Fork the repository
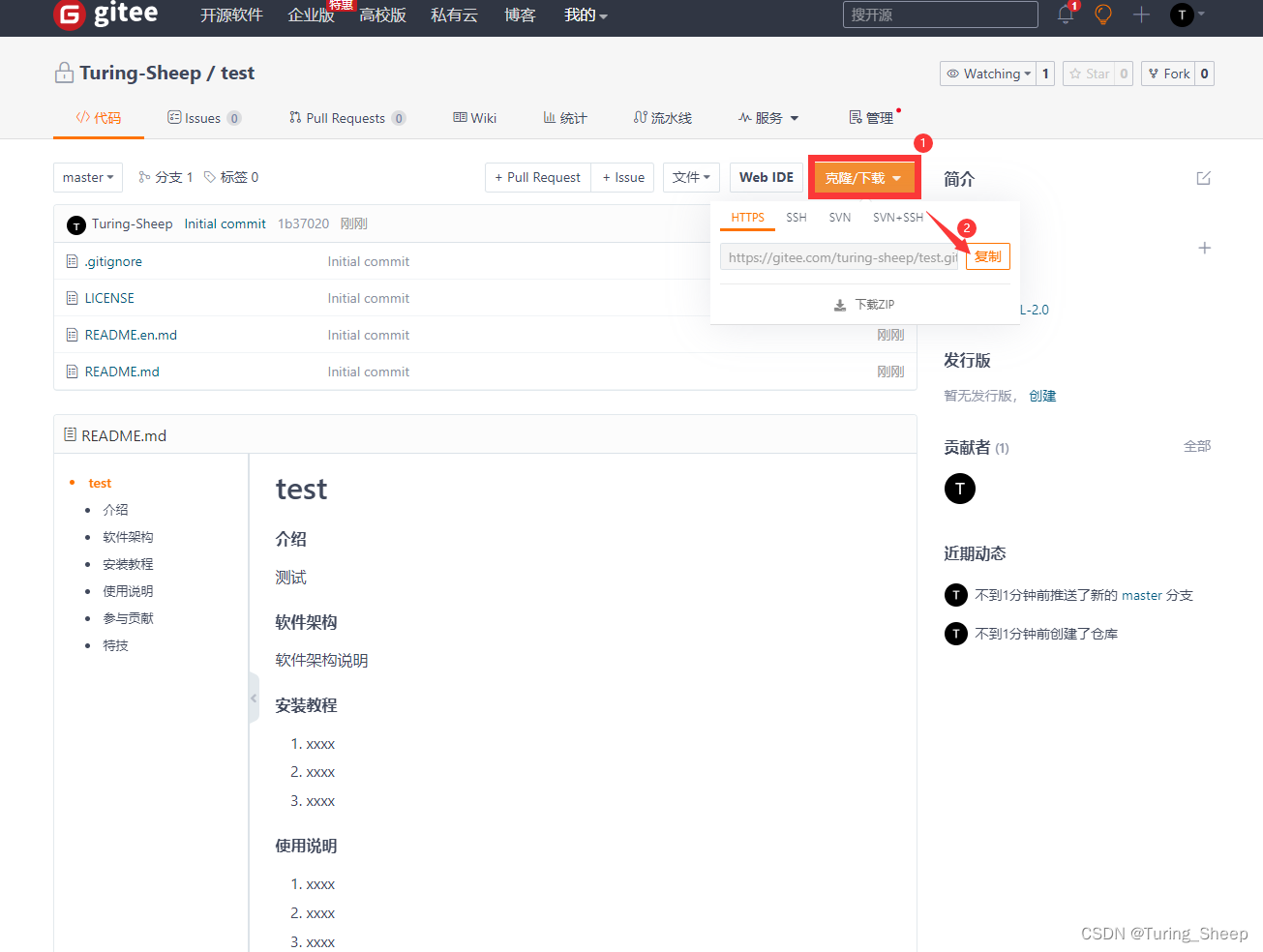1263x952 pixels. (1168, 74)
